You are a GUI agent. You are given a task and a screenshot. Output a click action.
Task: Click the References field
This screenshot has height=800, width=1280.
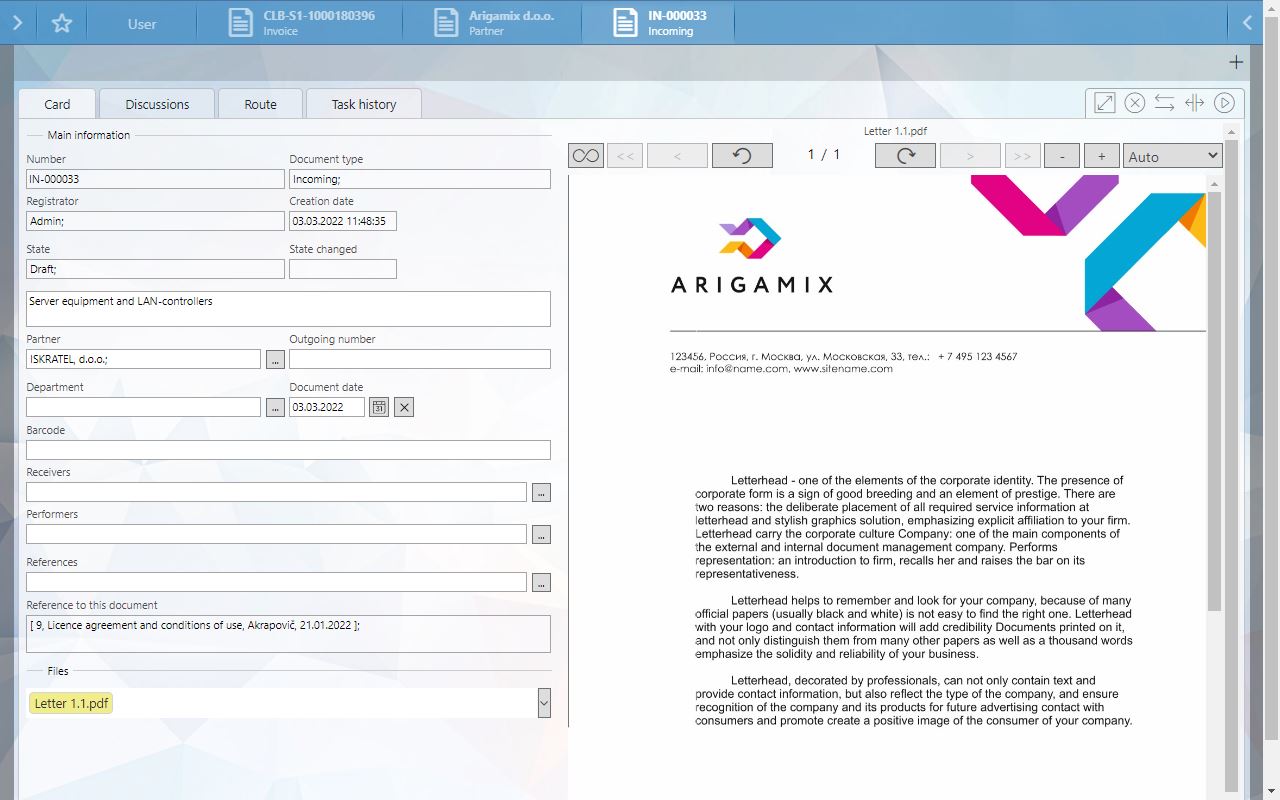point(276,582)
